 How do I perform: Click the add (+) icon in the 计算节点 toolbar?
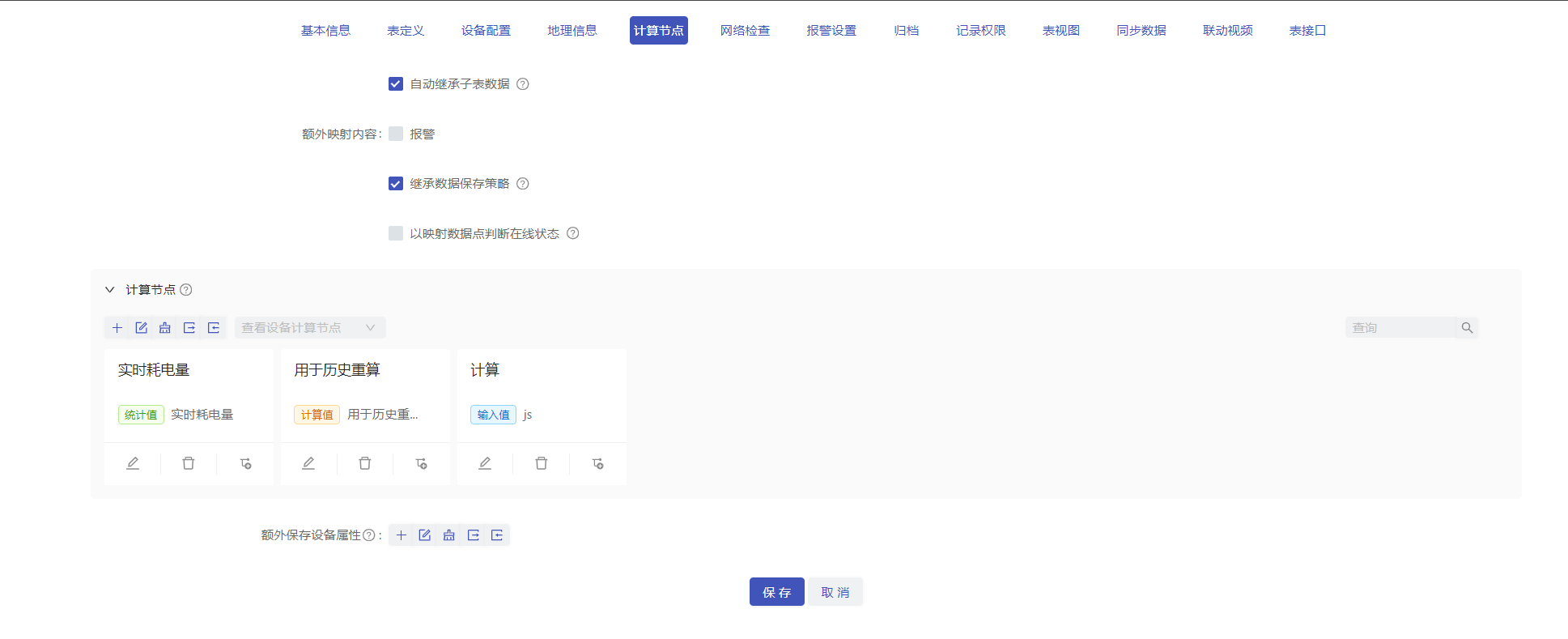coord(117,328)
